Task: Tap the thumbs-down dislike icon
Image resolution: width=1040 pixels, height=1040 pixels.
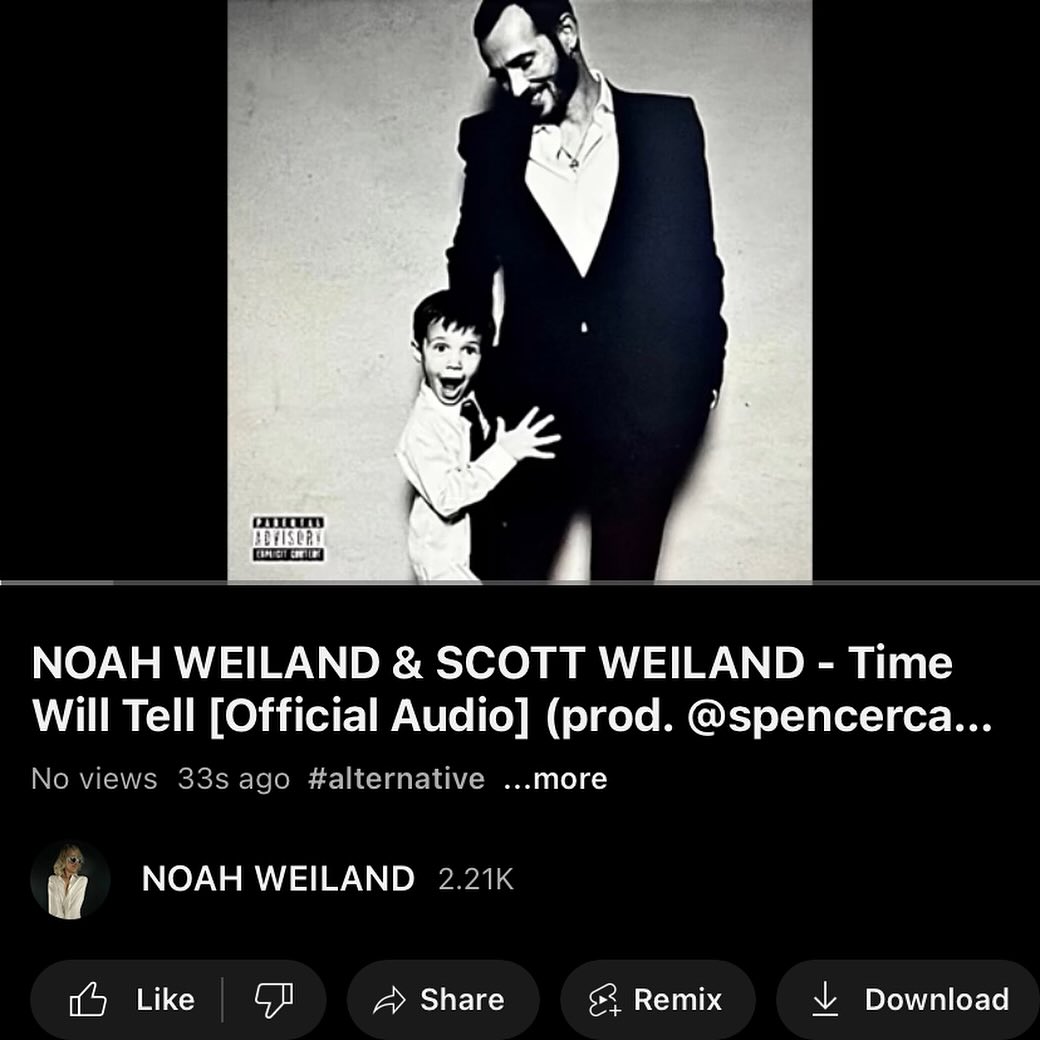Action: 274,1000
